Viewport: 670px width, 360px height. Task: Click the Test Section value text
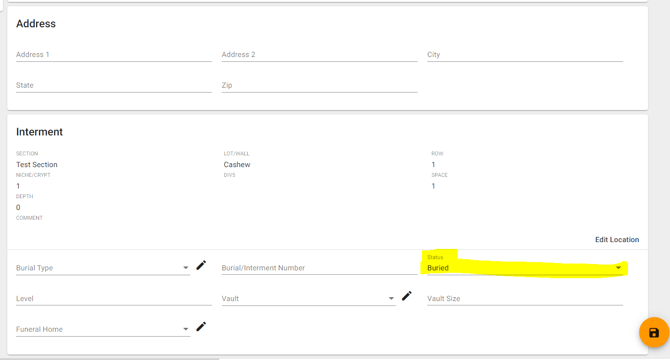pos(37,164)
